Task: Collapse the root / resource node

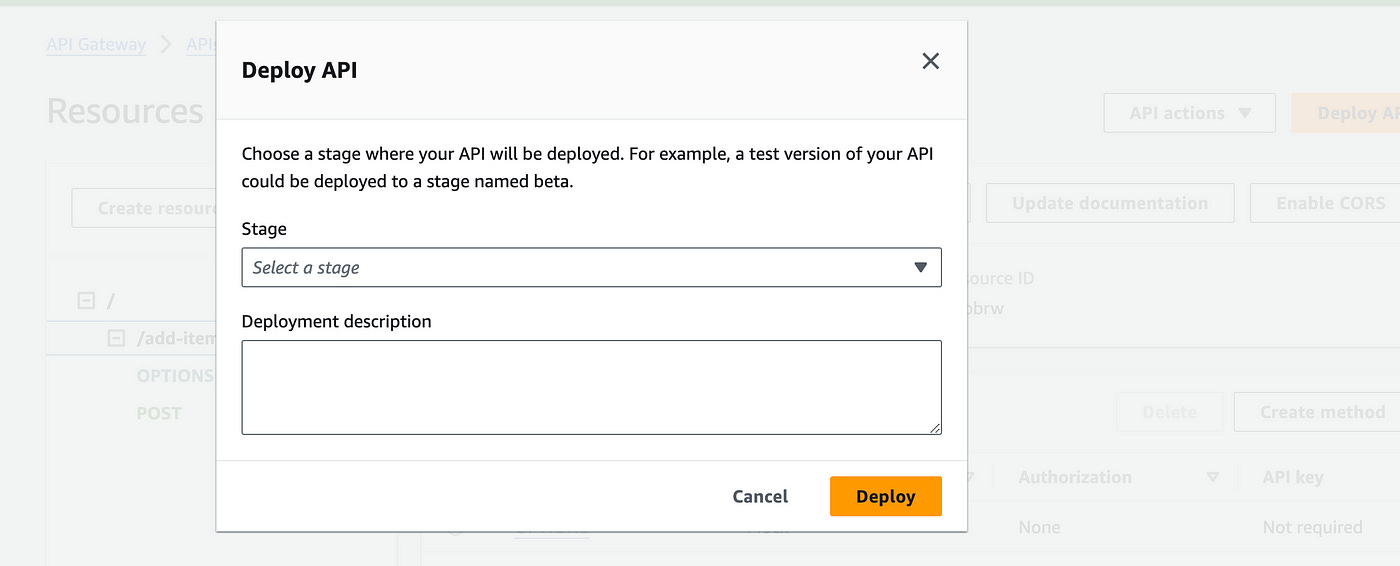Action: click(x=86, y=300)
